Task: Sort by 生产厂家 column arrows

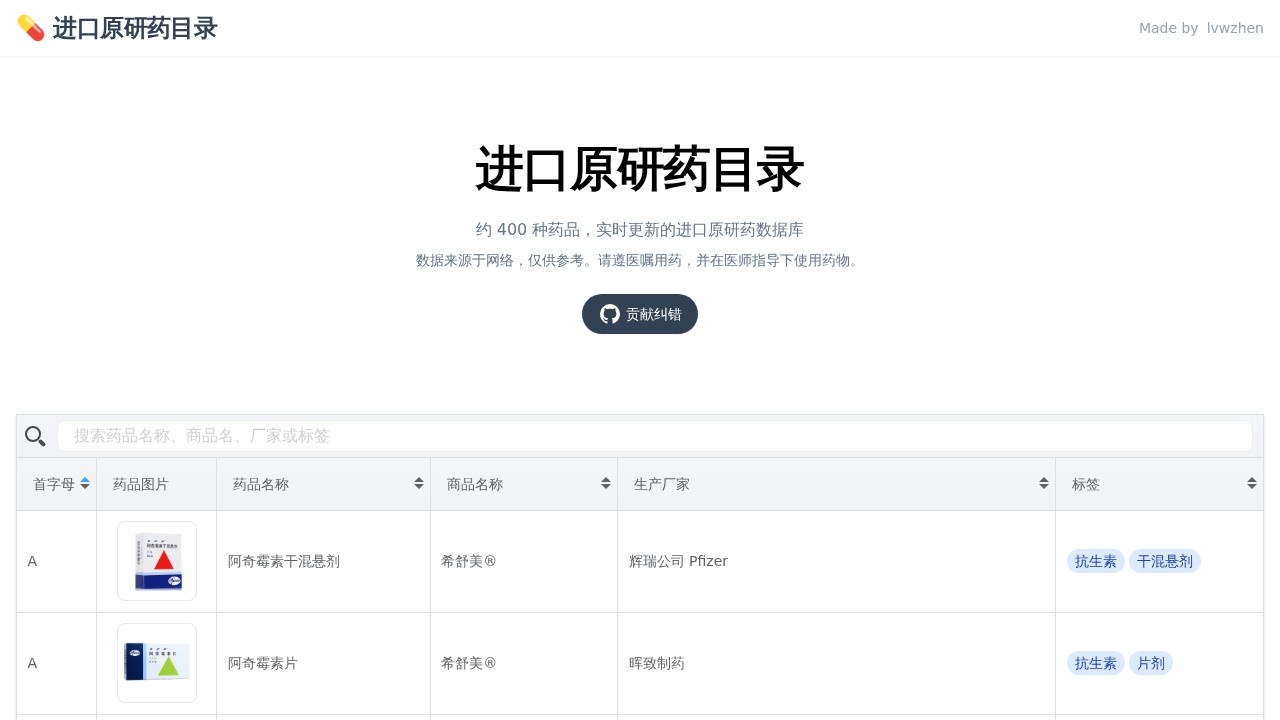Action: click(x=1044, y=483)
